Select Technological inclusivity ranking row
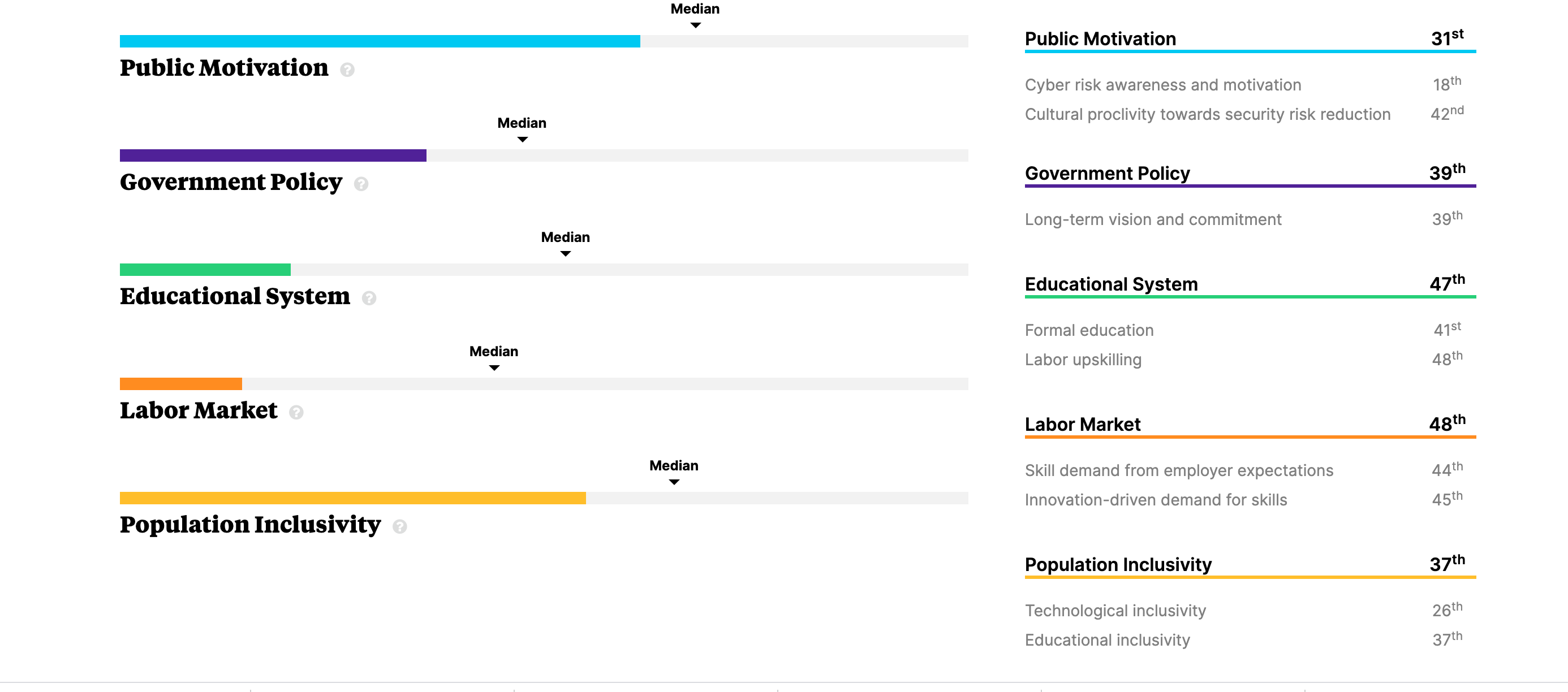 coord(1115,611)
